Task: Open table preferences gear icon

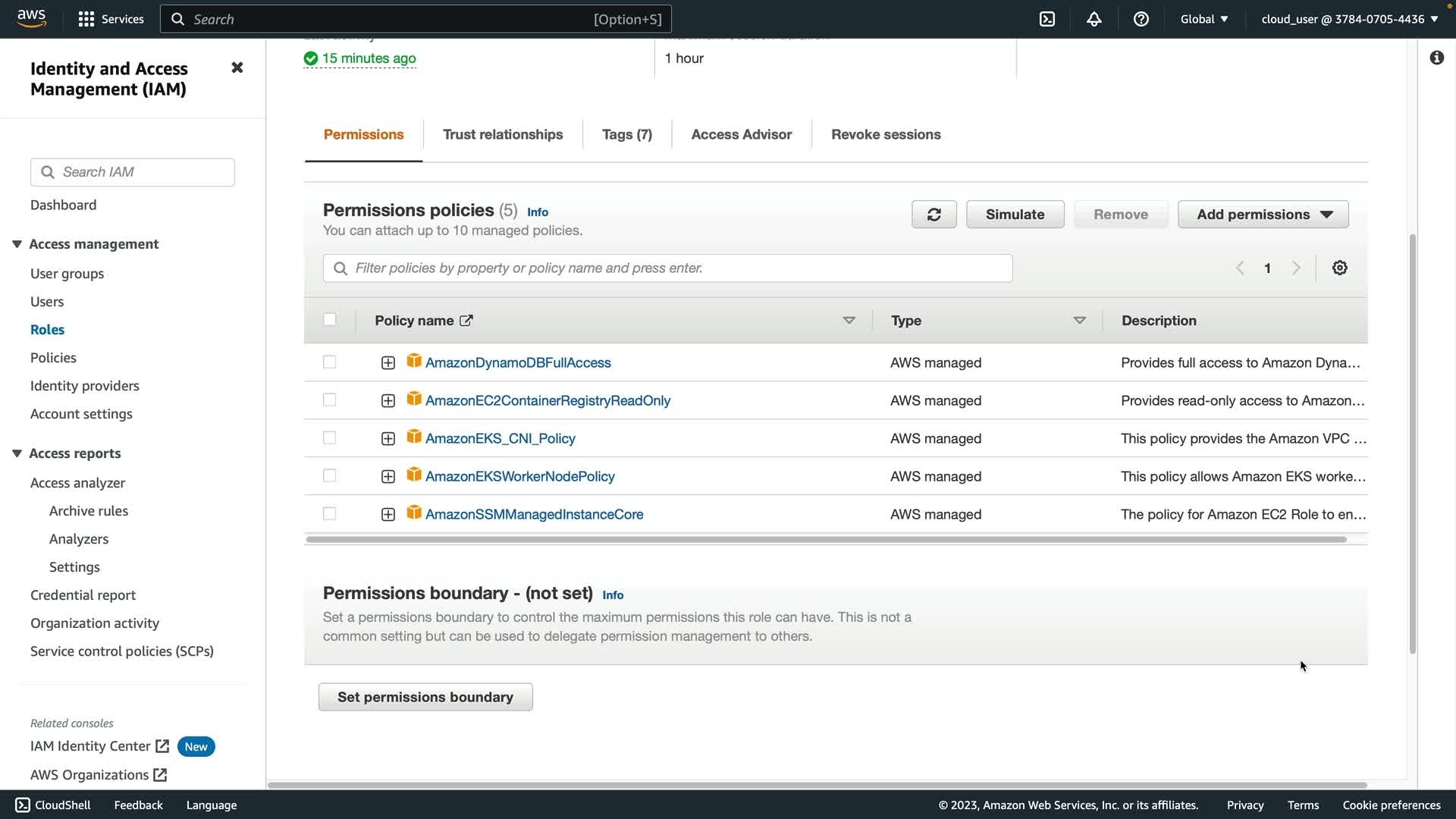Action: tap(1339, 268)
